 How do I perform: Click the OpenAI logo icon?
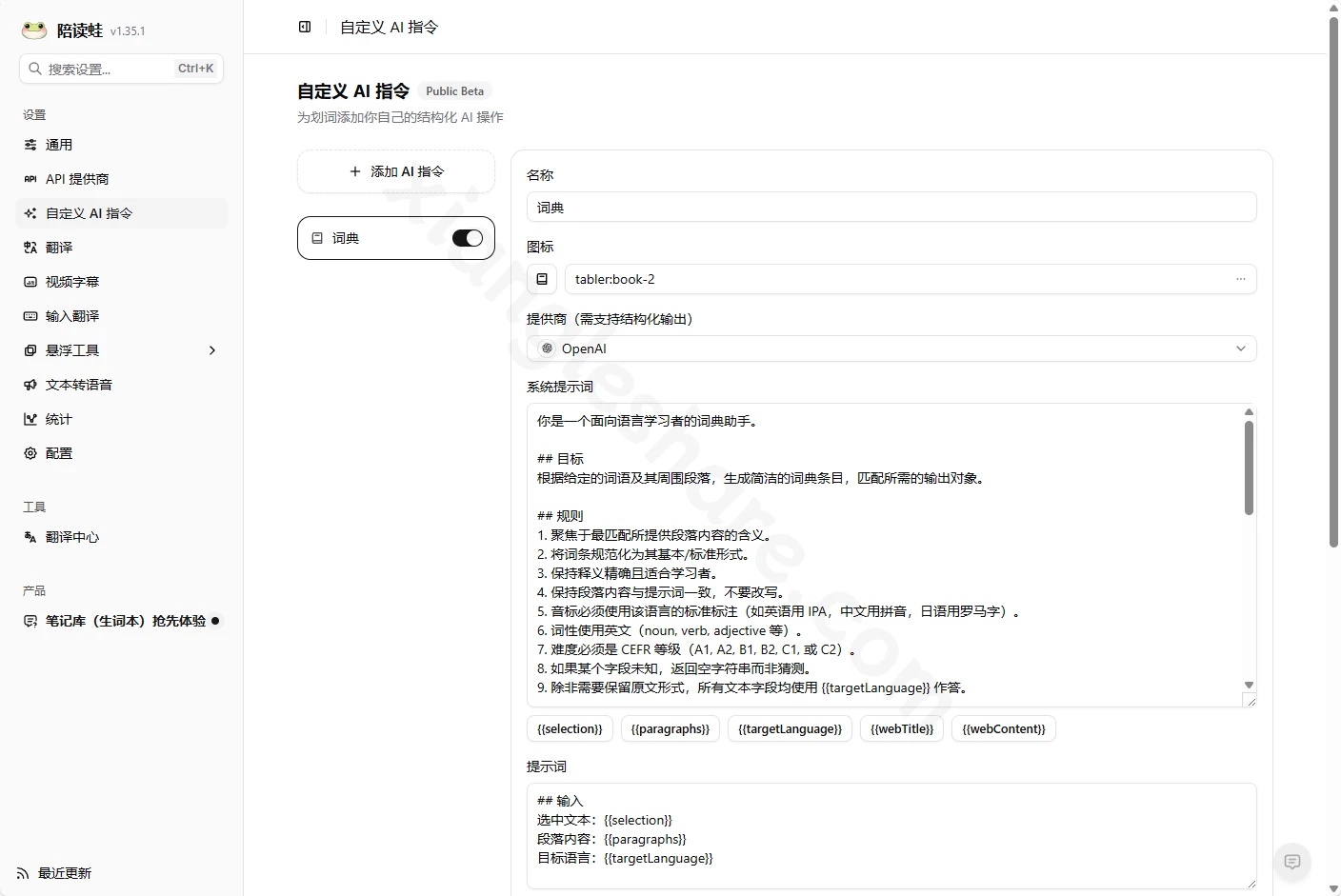547,348
